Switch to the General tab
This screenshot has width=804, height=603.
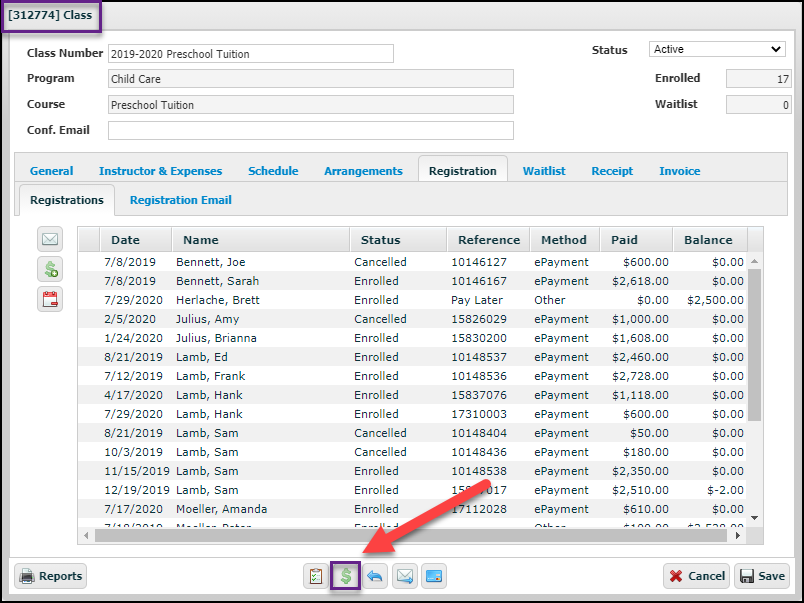click(x=51, y=171)
